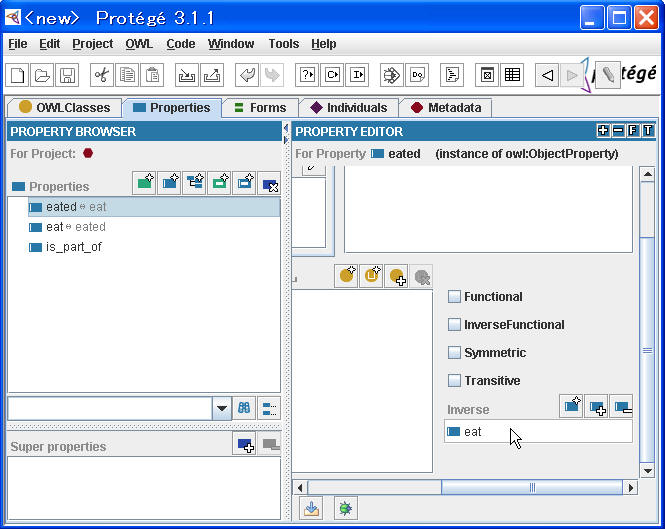Select the is_part_of property
Viewport: 665px width, 529px height.
pyautogui.click(x=73, y=247)
